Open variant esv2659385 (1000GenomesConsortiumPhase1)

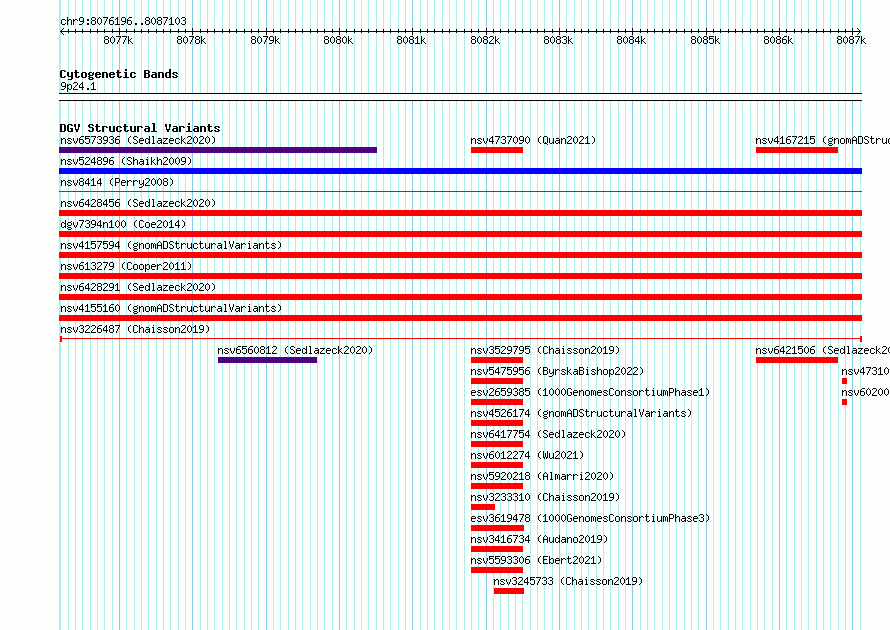[x=590, y=392]
